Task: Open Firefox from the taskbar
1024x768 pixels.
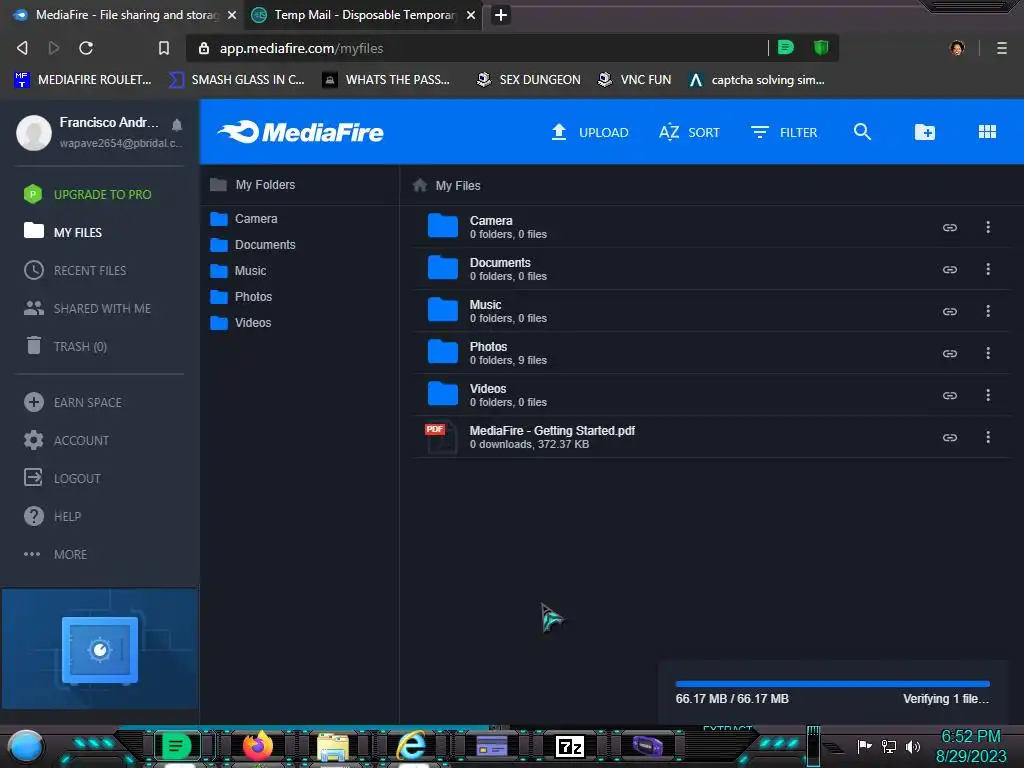Action: 257,745
